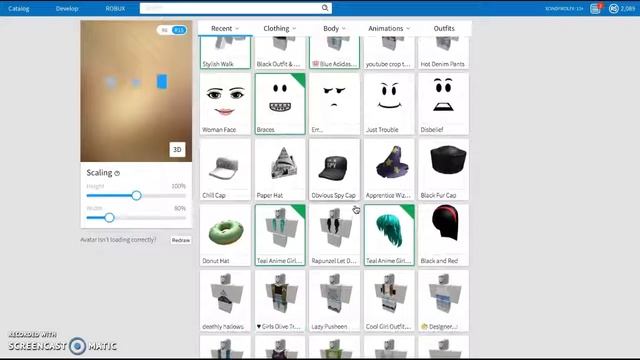
Task: Open the Body dropdown tab
Action: tap(334, 29)
